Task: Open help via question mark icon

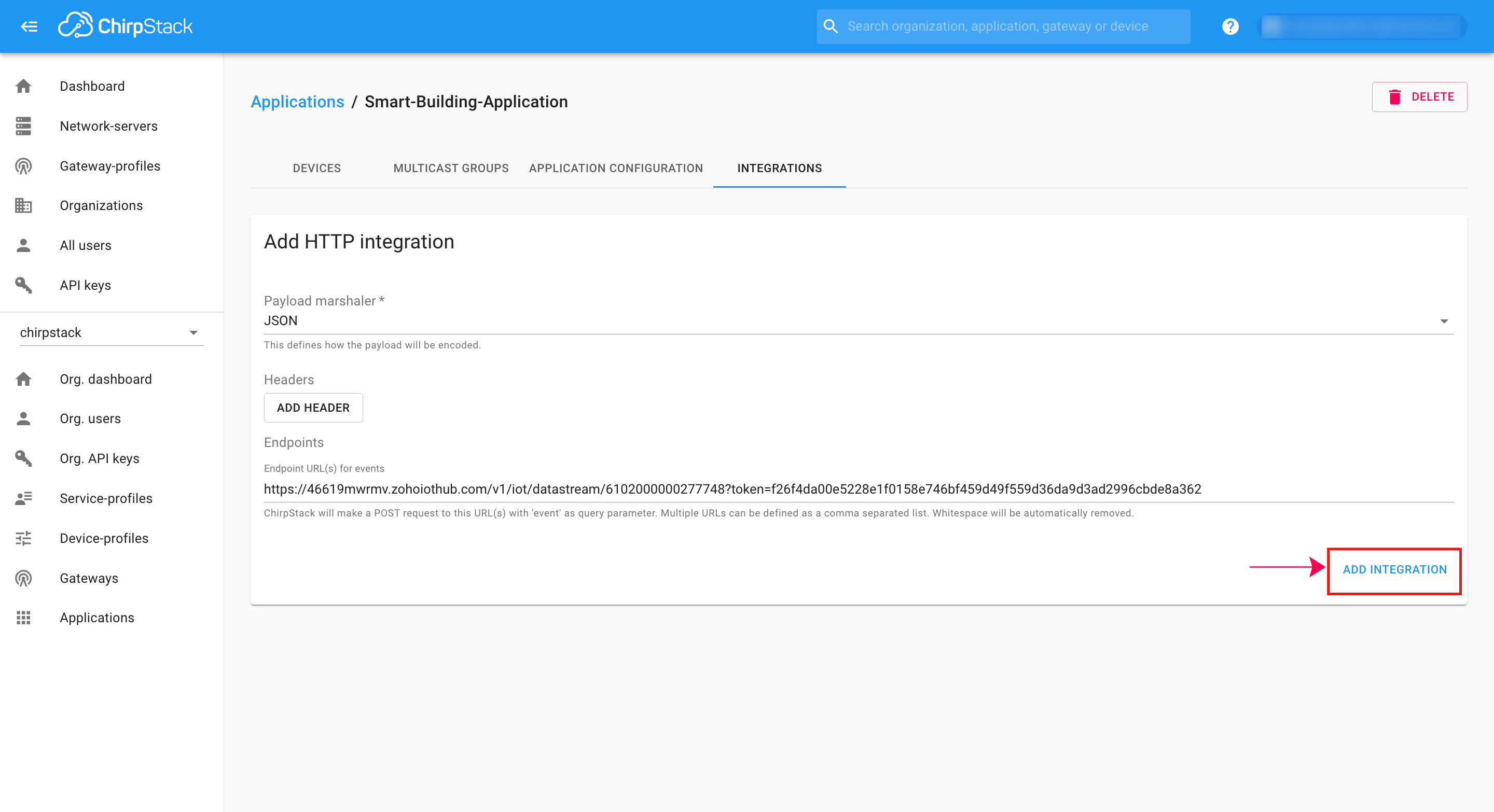Action: pos(1229,26)
